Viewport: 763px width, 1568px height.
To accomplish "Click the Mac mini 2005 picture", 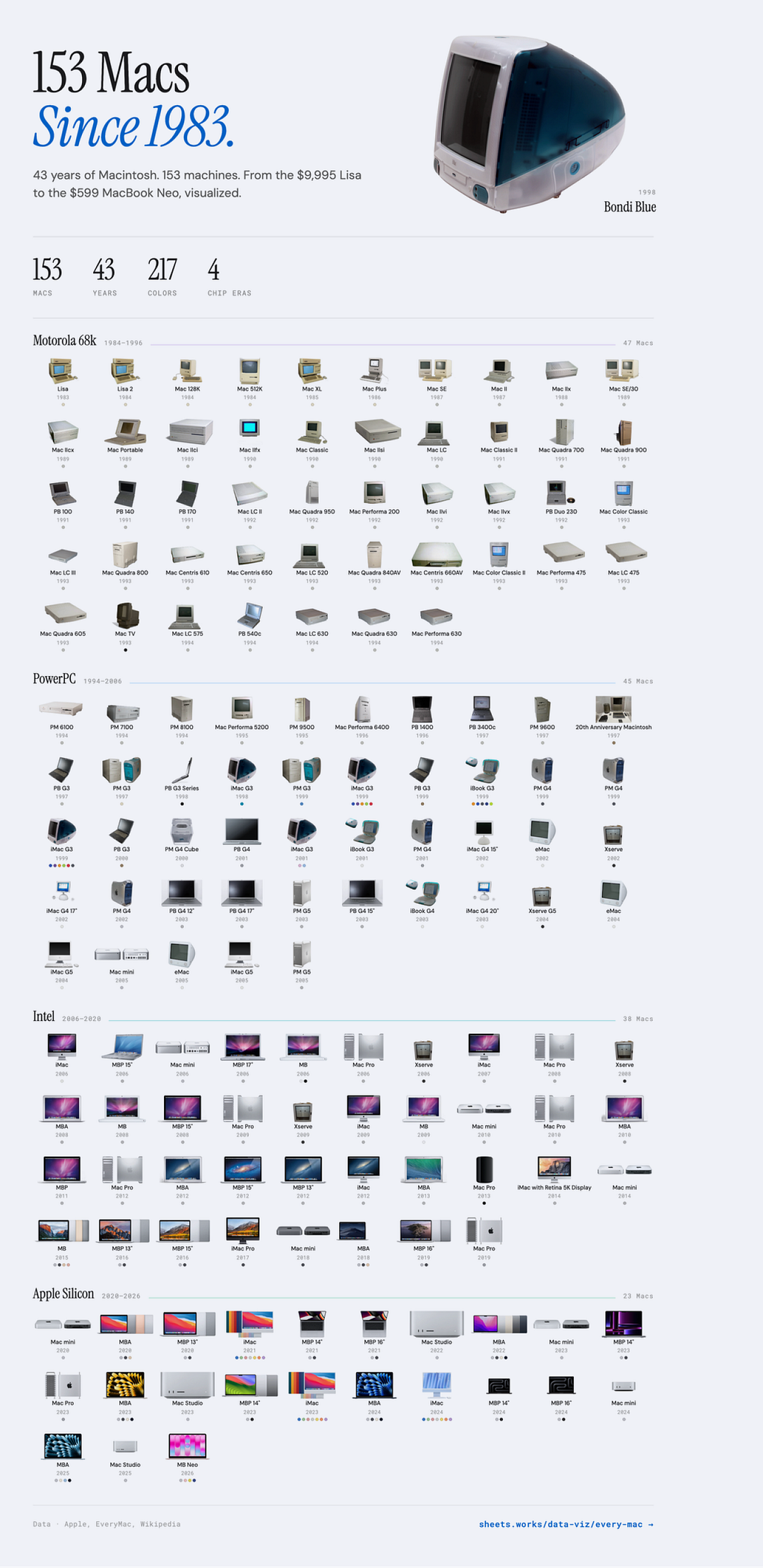I will tap(121, 954).
